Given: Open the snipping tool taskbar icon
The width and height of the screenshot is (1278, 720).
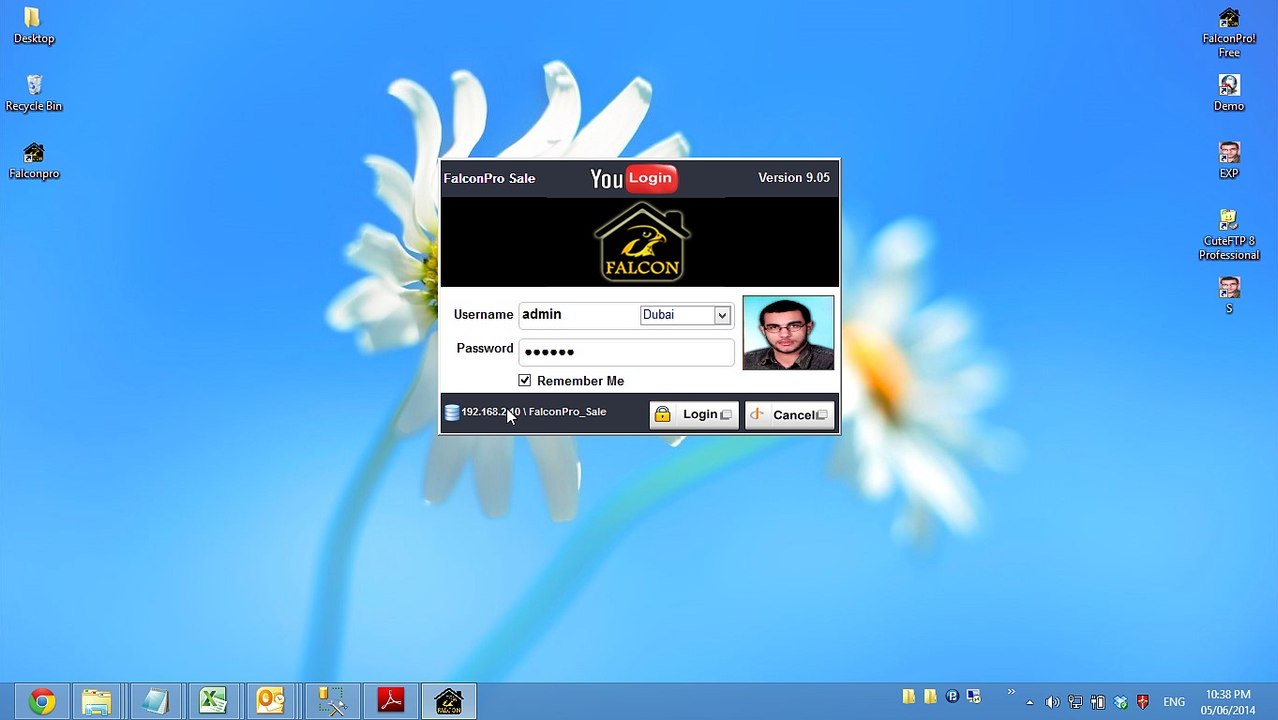Looking at the screenshot, I should tap(331, 701).
